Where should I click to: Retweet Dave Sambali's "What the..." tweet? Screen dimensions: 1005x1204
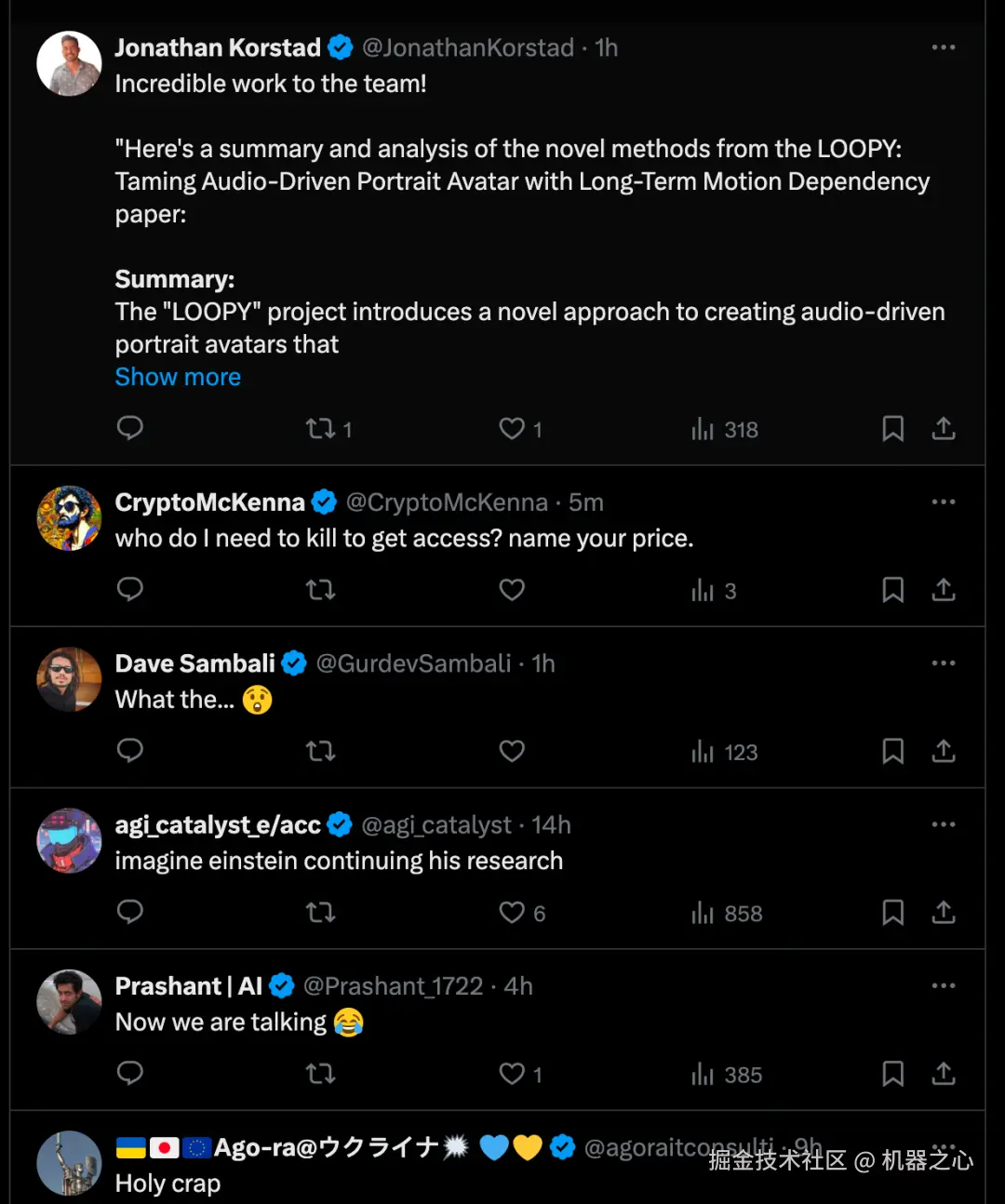(321, 751)
